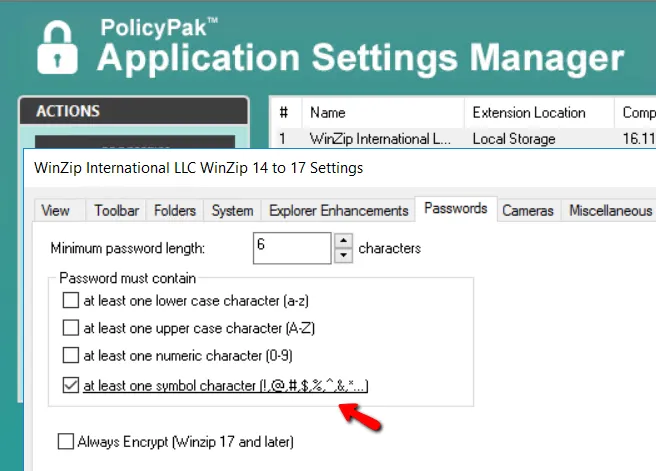
Task: Click the PolicyPak padlock logo
Action: (57, 47)
